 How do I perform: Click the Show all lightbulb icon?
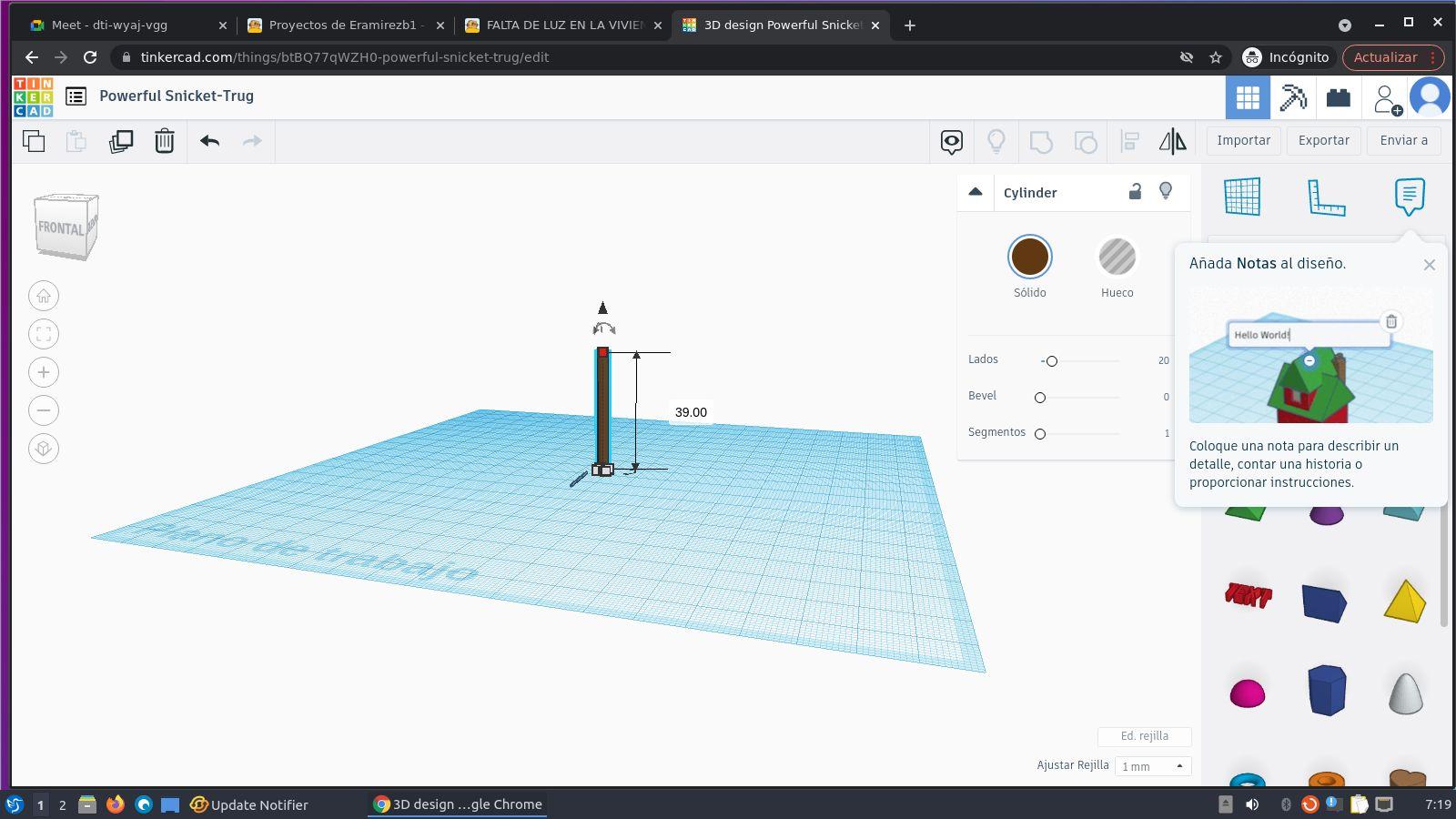tap(996, 141)
